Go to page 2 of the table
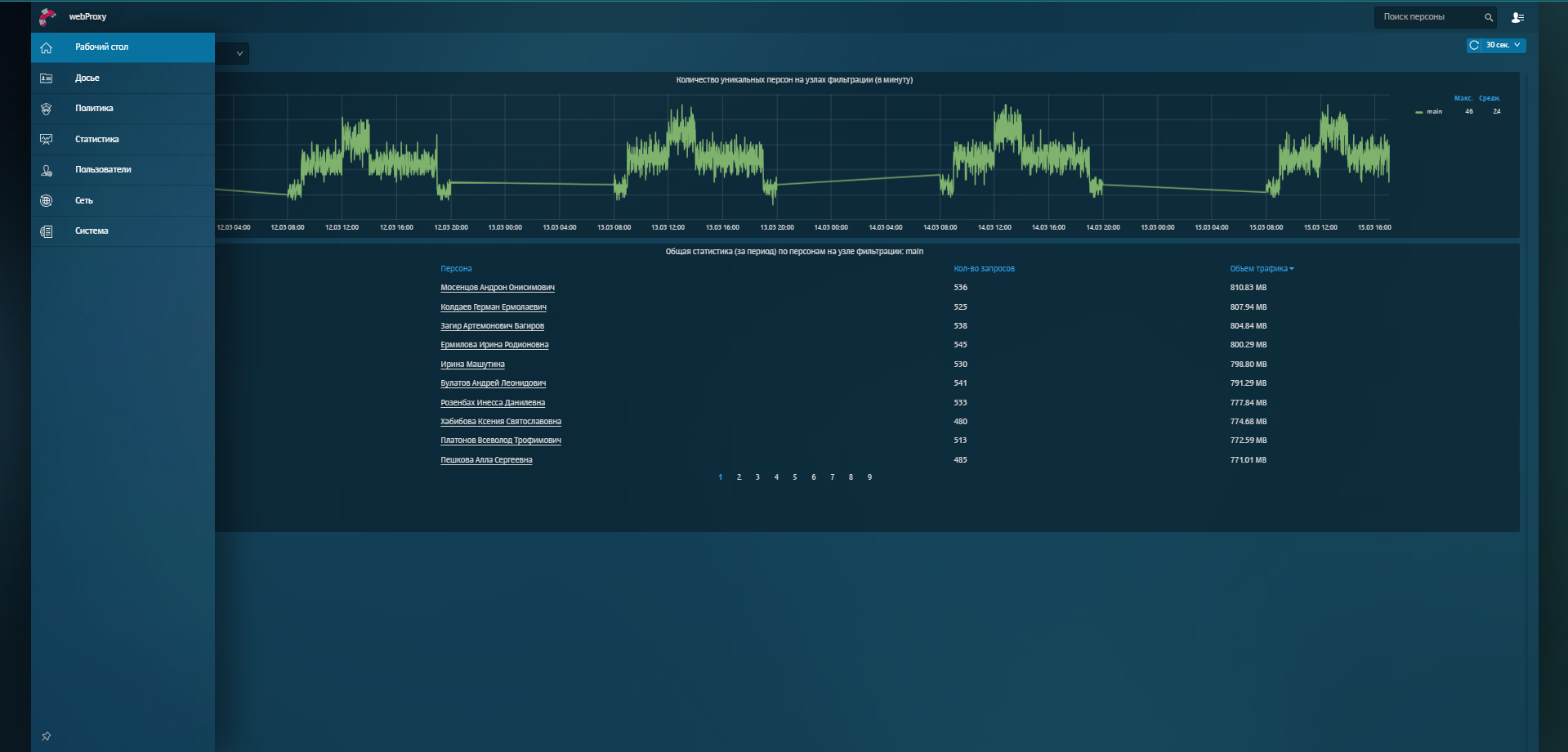1568x752 pixels. (x=739, y=477)
